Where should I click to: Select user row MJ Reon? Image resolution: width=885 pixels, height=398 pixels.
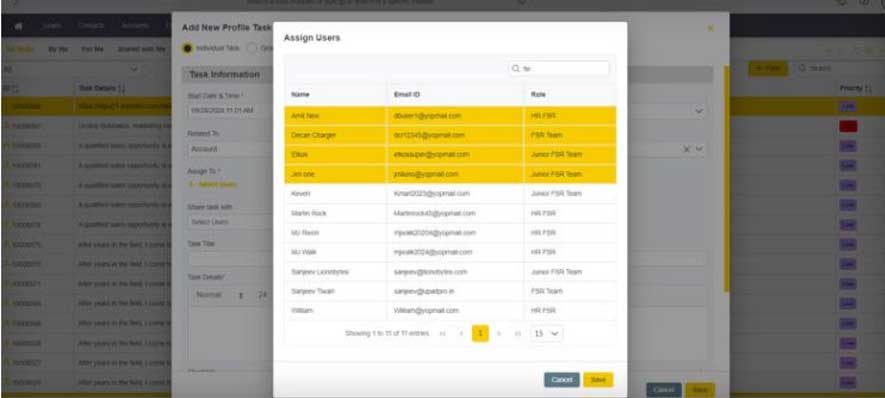[450, 233]
